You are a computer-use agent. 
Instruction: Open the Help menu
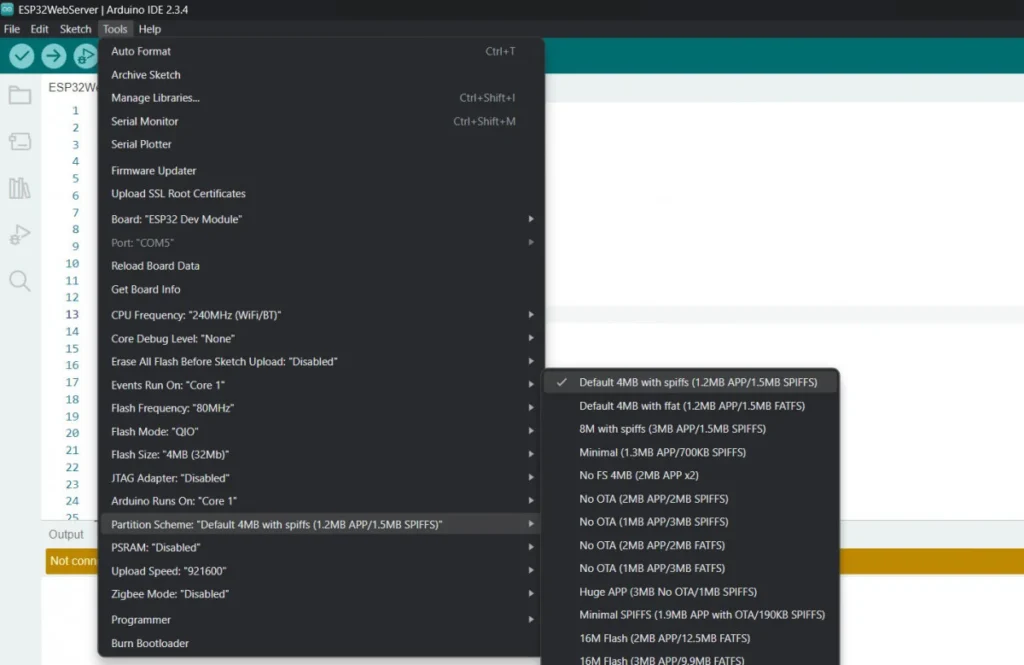[x=149, y=29]
